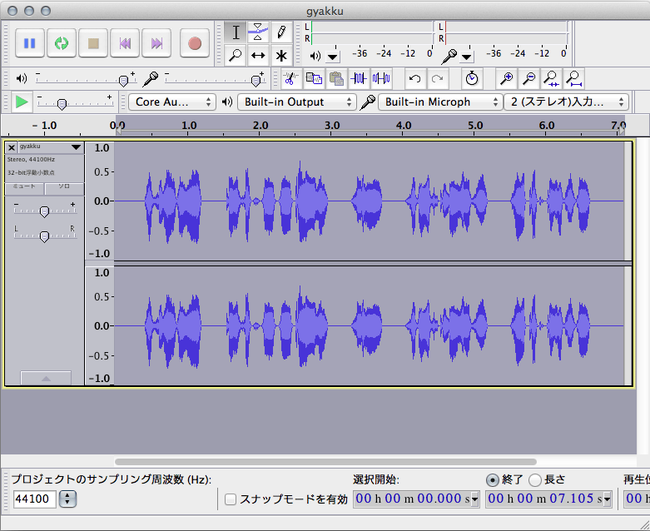The height and width of the screenshot is (531, 650).
Task: Click the Silence audio icon
Action: point(381,78)
